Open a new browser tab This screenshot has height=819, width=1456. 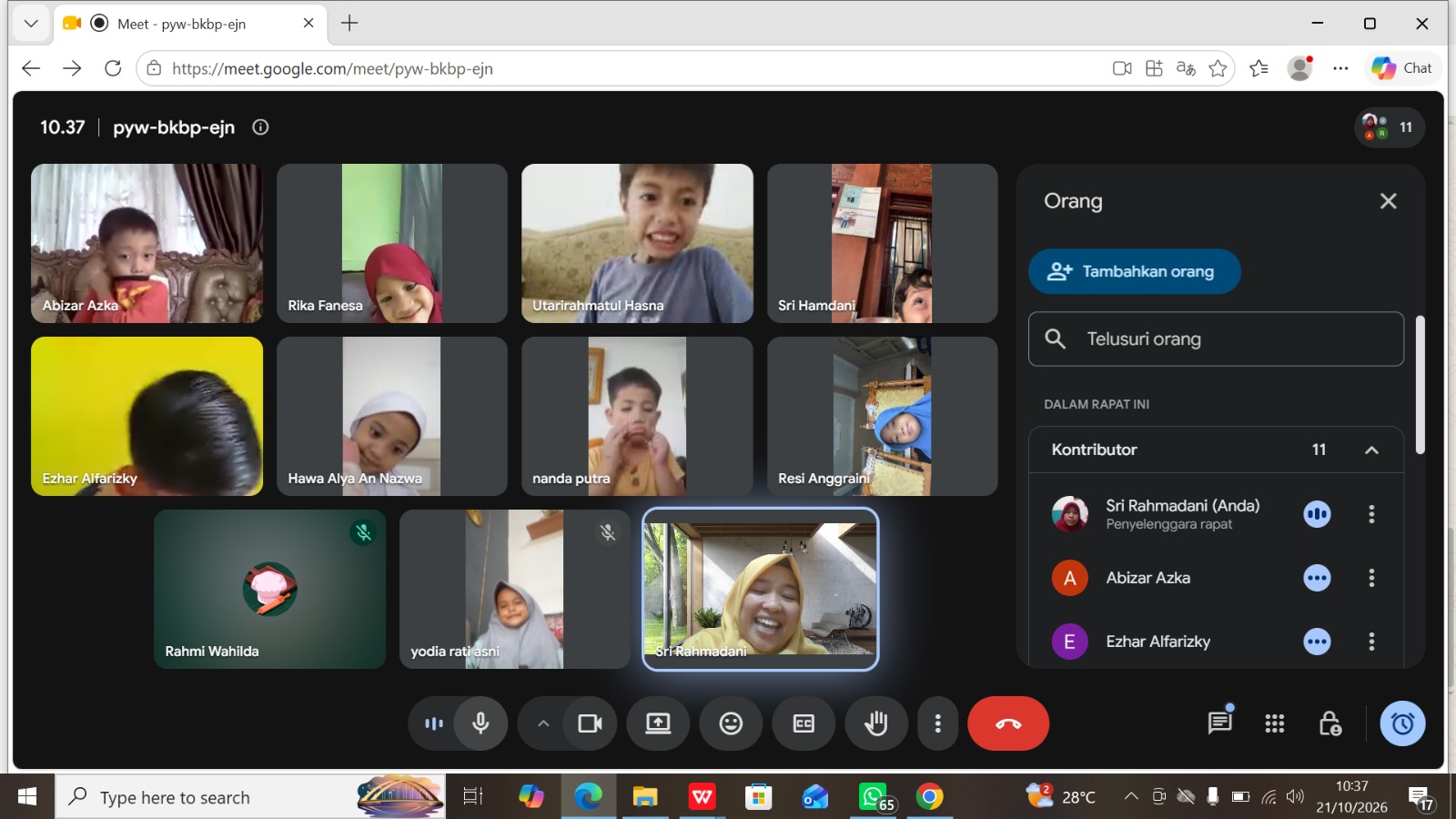click(349, 24)
